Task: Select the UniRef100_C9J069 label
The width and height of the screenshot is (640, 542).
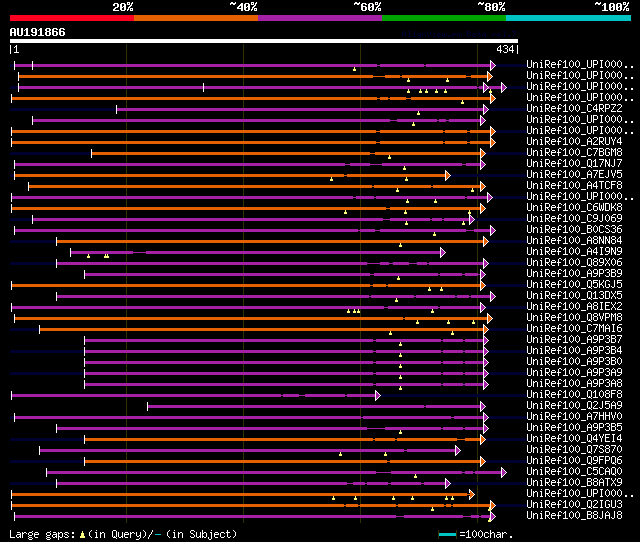Action: (574, 219)
